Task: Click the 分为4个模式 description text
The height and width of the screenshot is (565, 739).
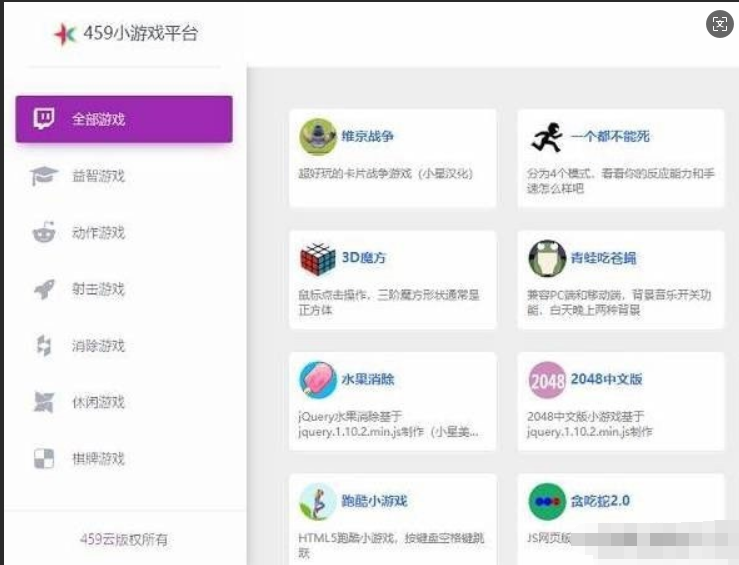Action: [621, 181]
